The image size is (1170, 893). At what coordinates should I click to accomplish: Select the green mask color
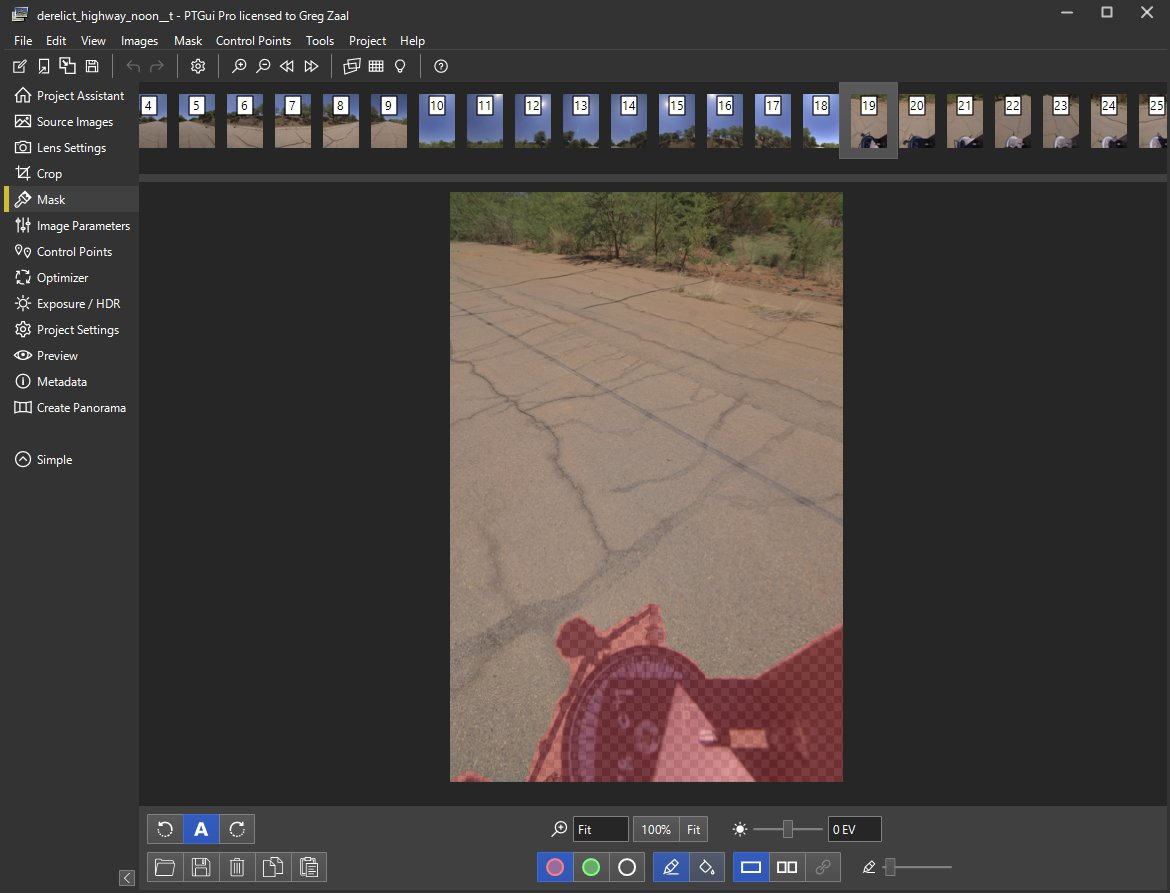591,867
